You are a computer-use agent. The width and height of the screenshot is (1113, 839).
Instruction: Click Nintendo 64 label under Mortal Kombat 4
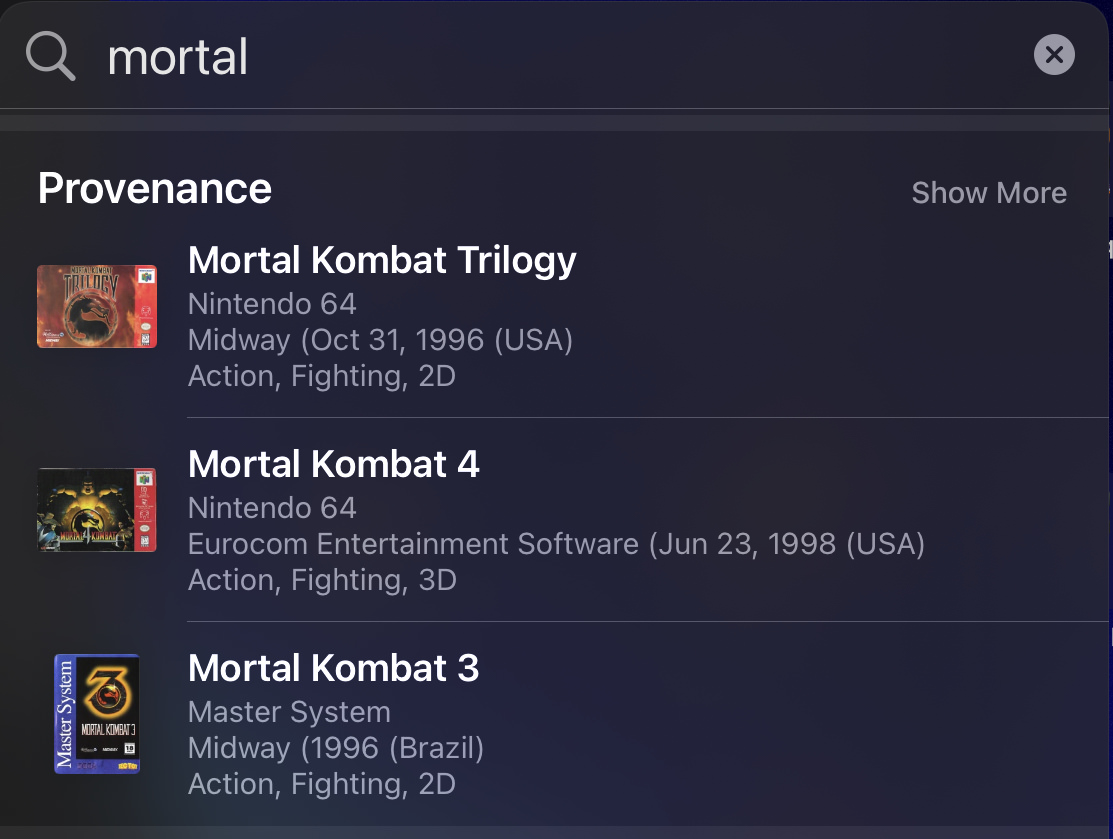tap(273, 508)
